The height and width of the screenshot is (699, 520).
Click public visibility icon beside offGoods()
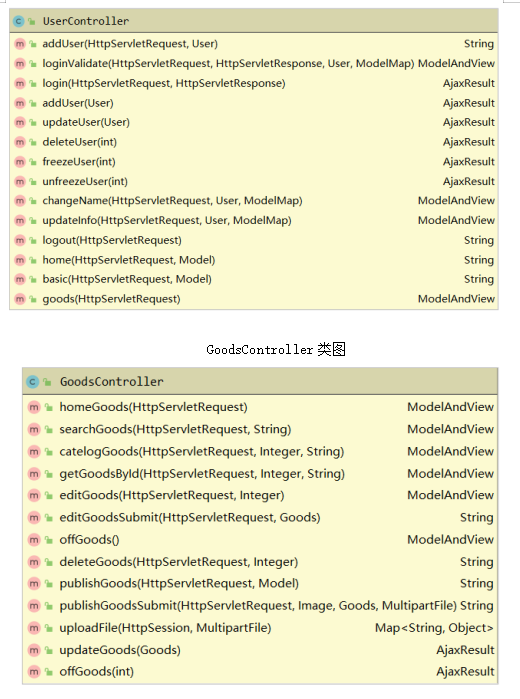49,540
